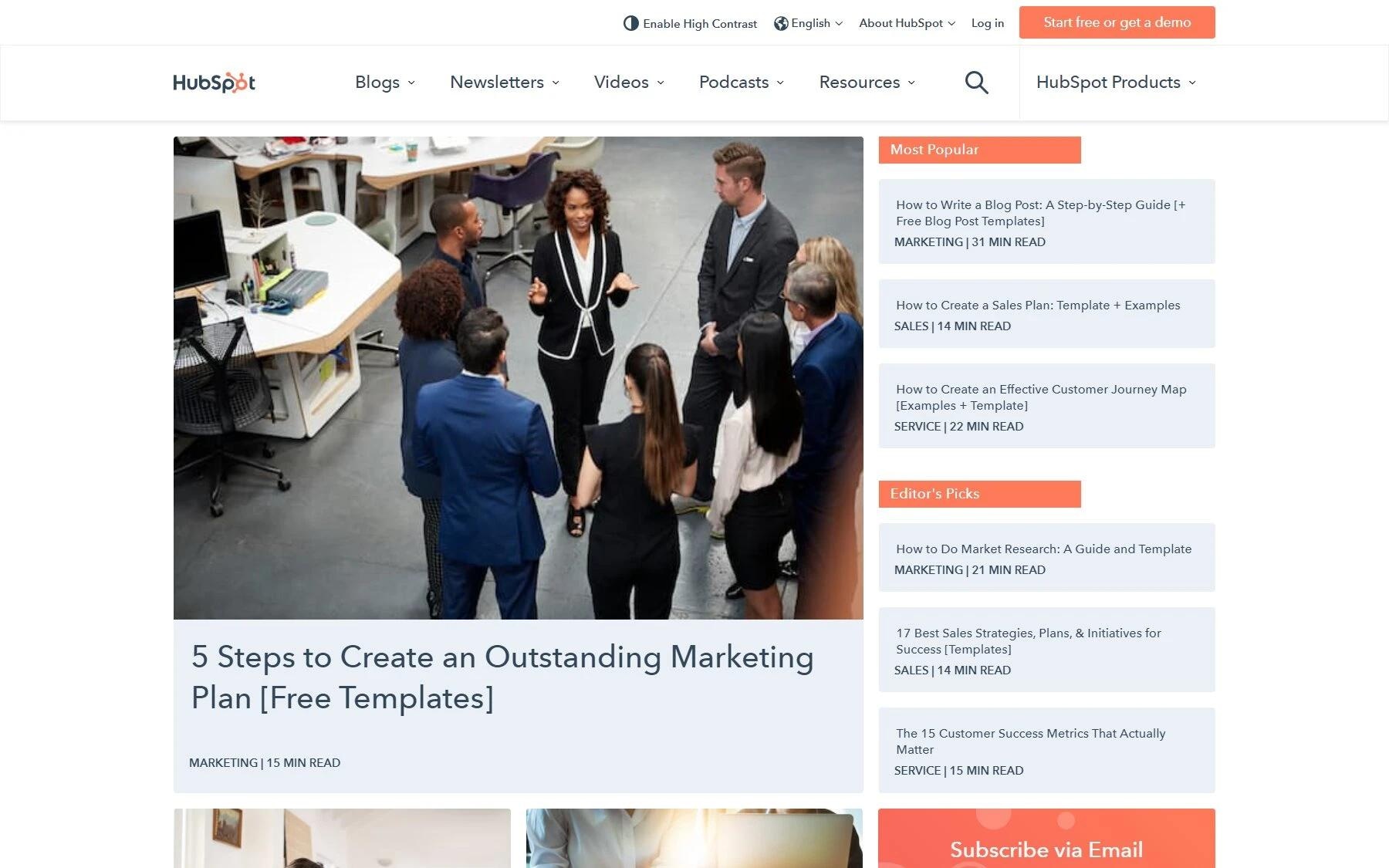Open the featured marketing plan image
Viewport: 1389px width, 868px height.
coord(519,378)
